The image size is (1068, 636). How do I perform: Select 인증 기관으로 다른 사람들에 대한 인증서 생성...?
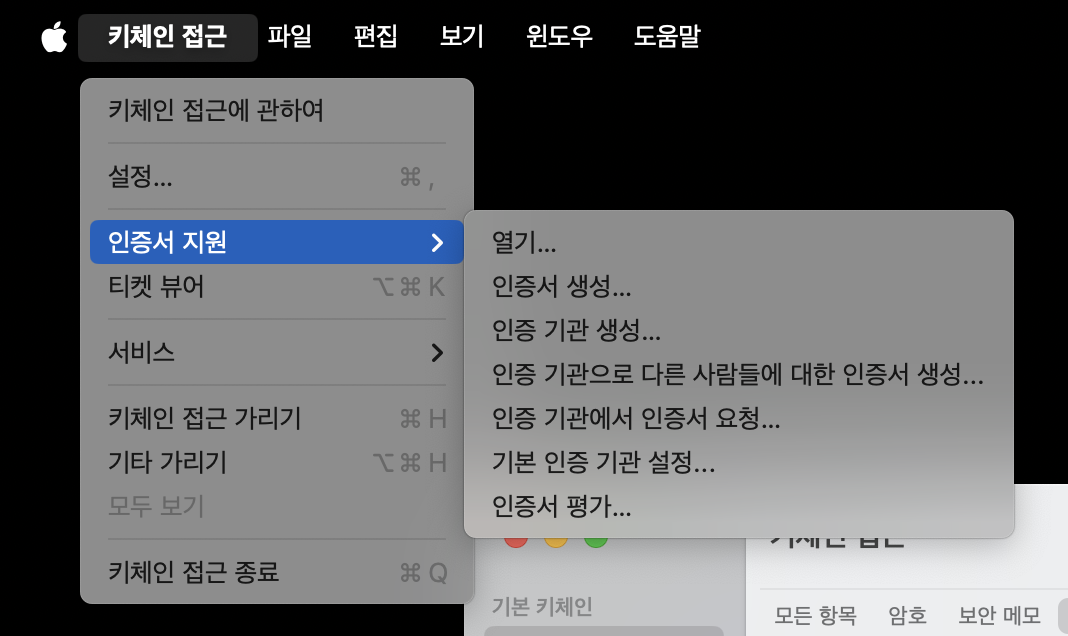[739, 374]
